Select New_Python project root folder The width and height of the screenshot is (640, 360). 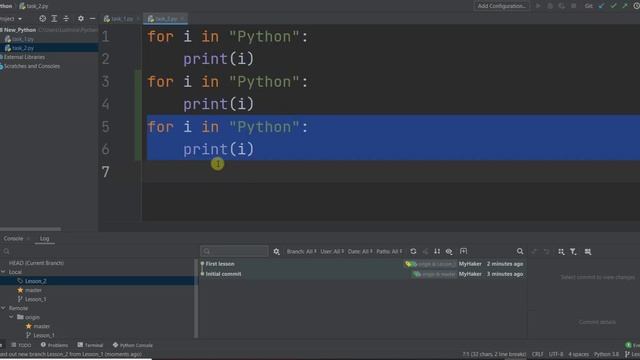click(x=20, y=30)
